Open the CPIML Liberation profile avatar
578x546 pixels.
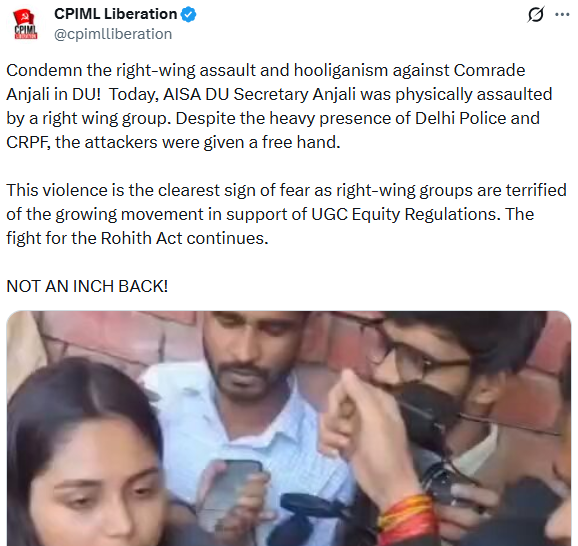tap(25, 24)
